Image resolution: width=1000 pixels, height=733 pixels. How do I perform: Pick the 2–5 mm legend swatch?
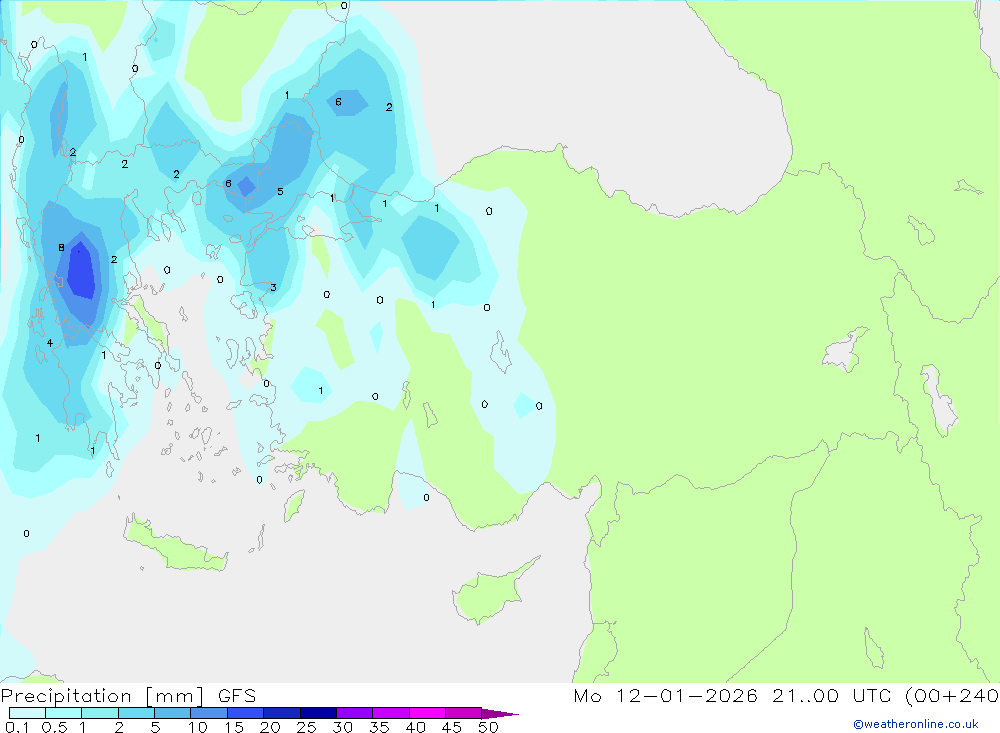pyautogui.click(x=136, y=713)
